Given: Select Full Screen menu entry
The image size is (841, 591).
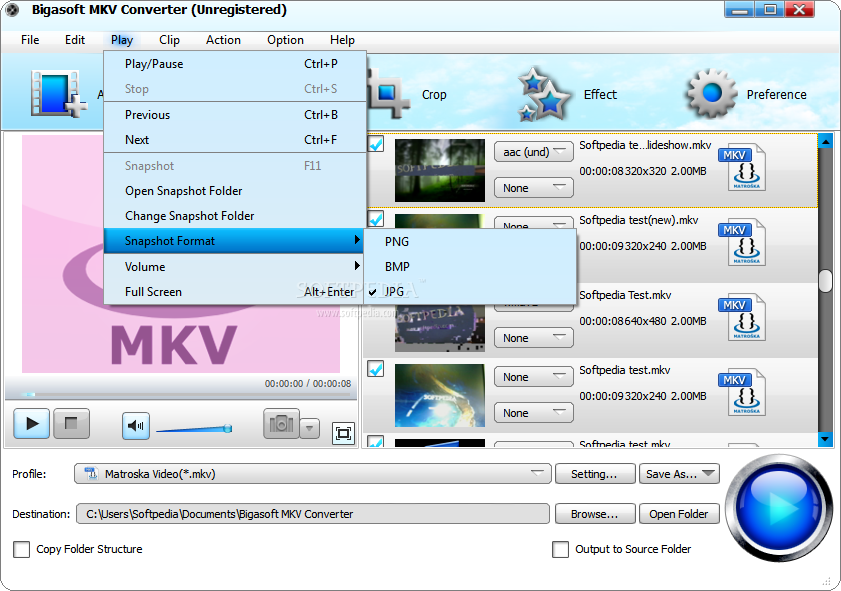Looking at the screenshot, I should [x=234, y=292].
